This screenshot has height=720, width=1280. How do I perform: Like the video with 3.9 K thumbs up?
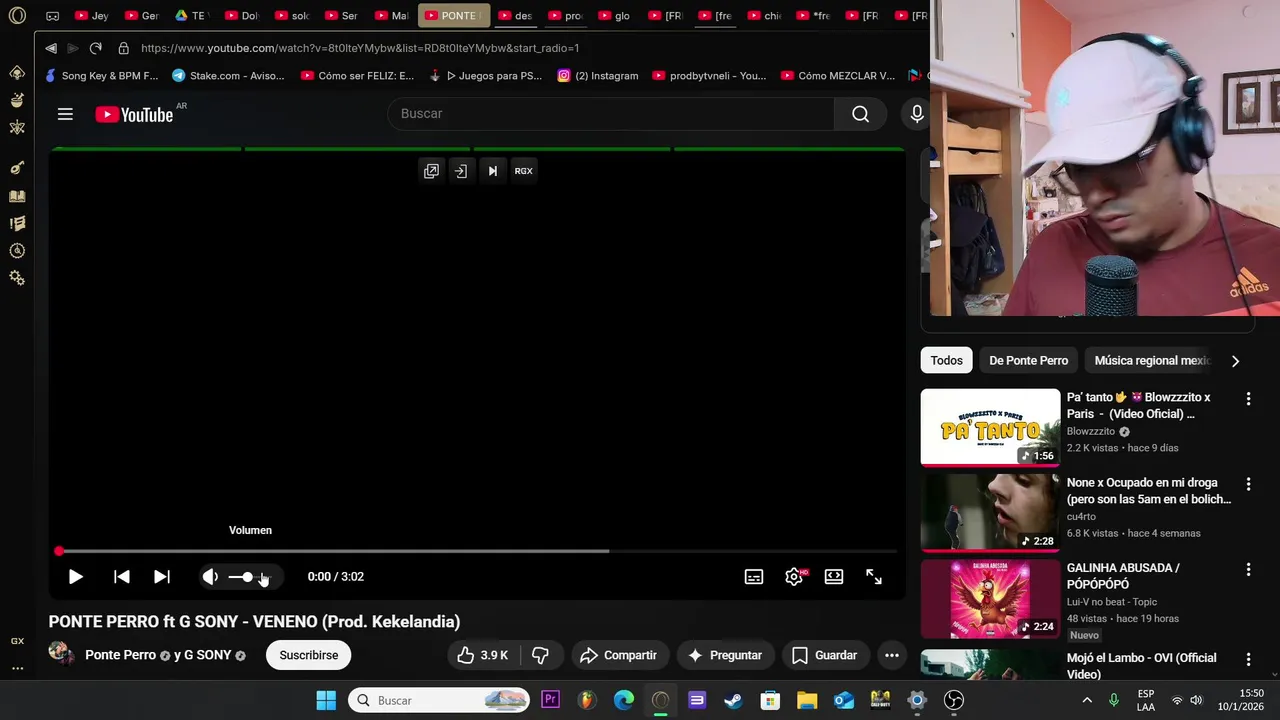tap(483, 655)
